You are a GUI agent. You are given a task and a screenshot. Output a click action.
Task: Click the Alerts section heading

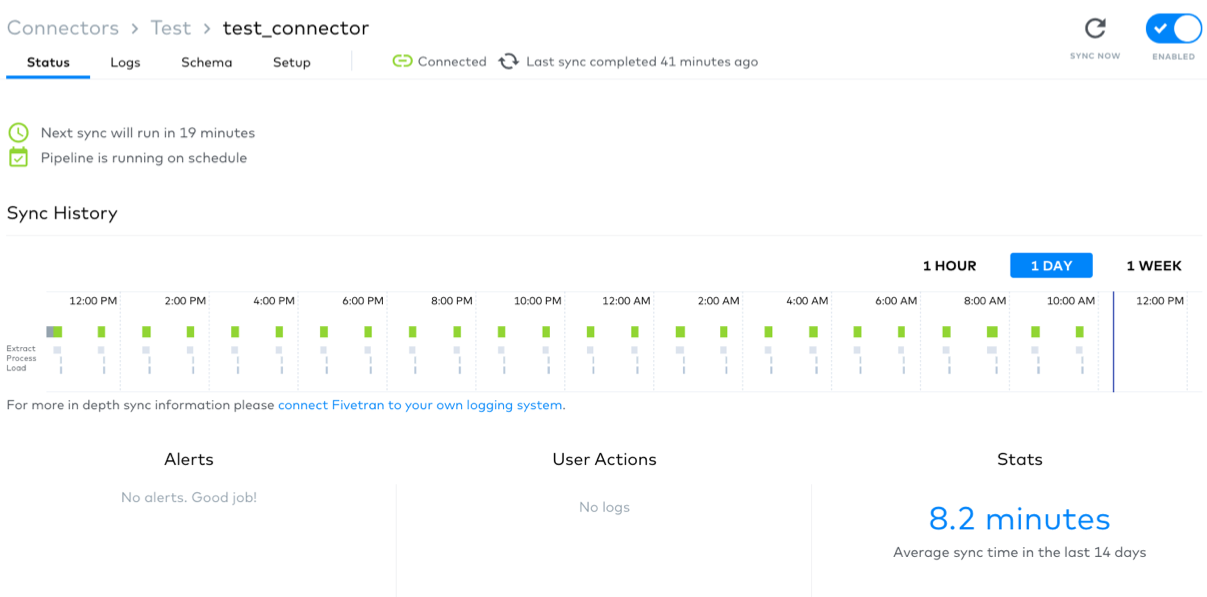click(189, 460)
